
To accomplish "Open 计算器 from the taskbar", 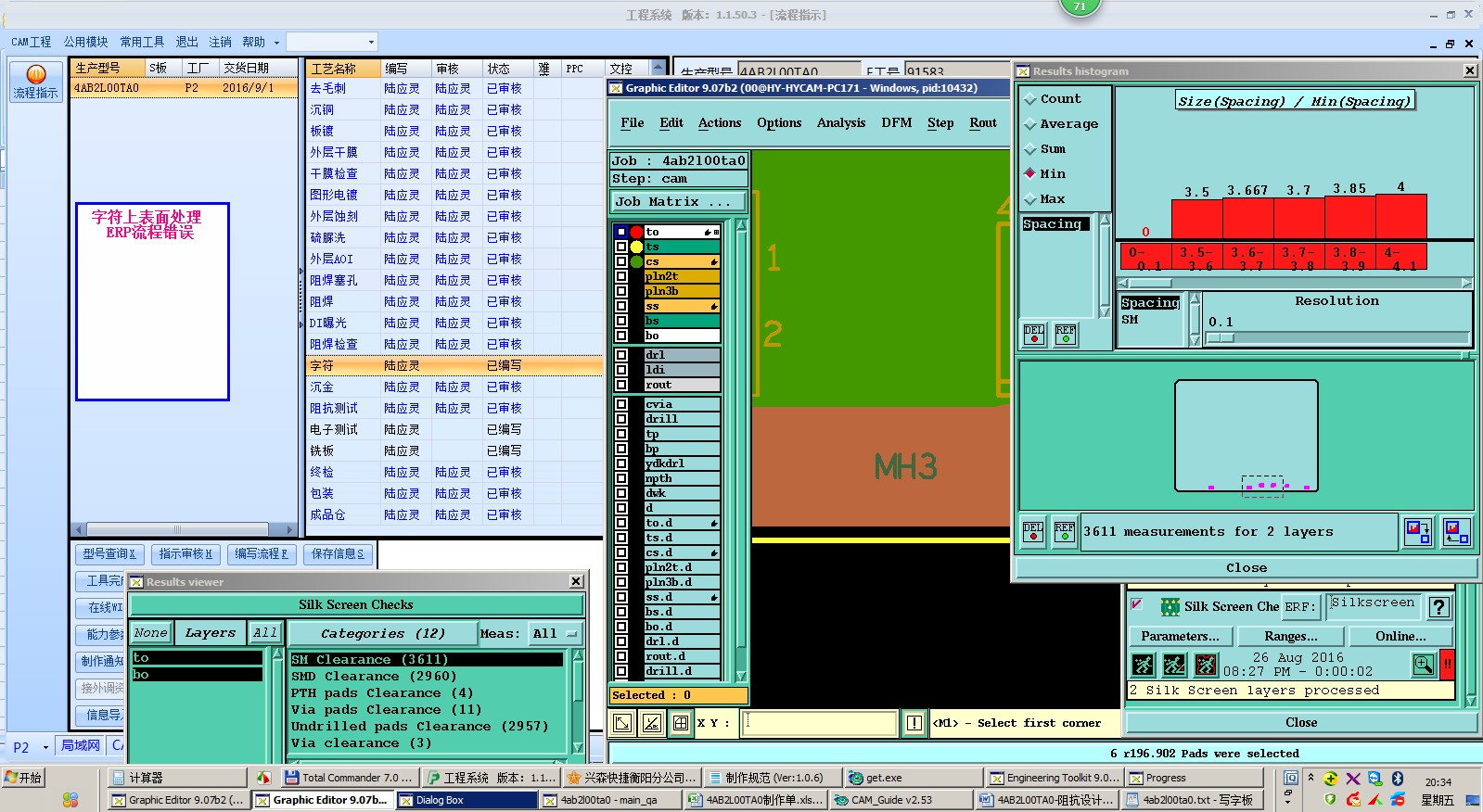I will click(x=176, y=778).
